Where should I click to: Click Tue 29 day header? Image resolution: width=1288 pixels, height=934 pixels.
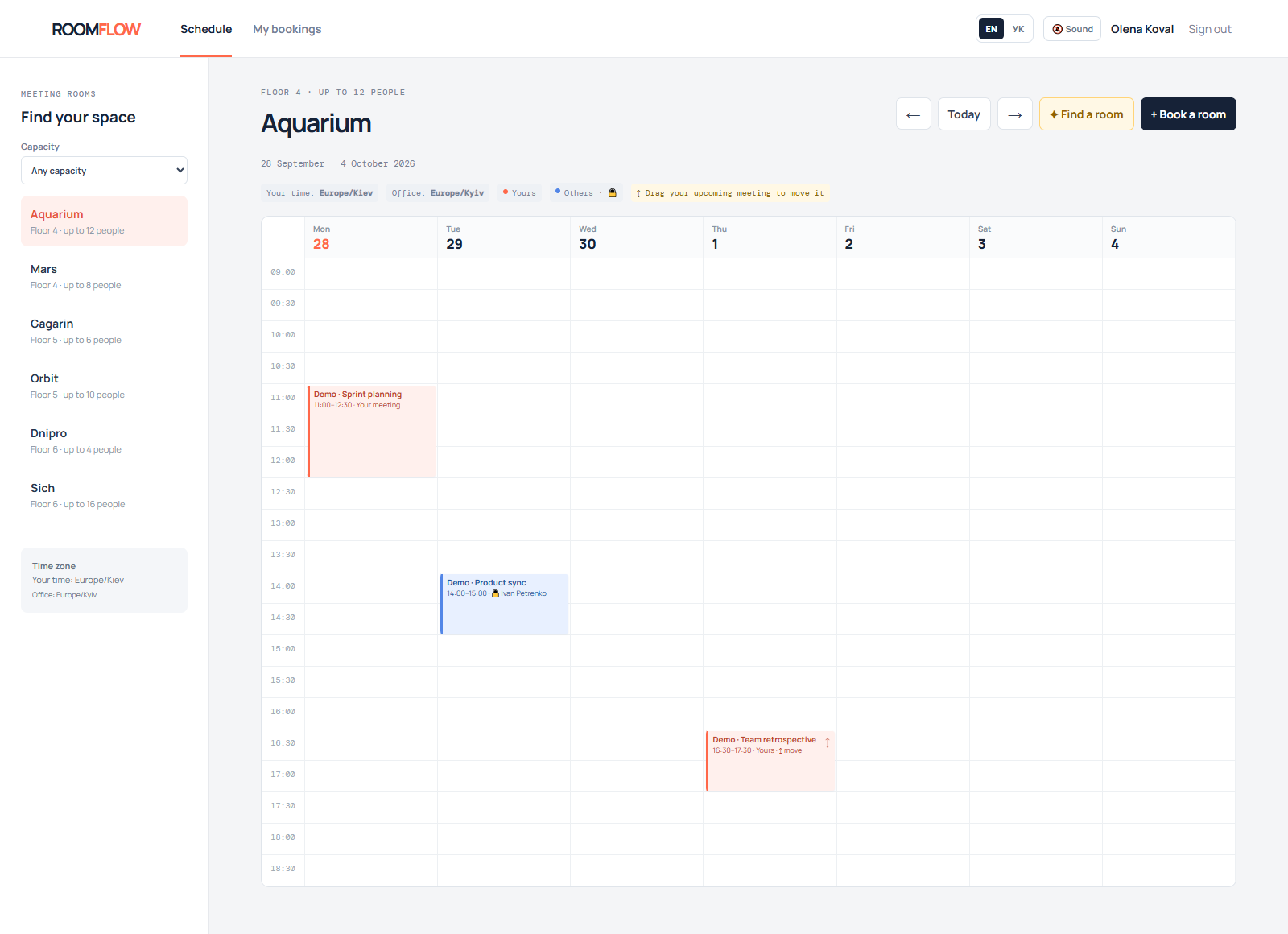[504, 238]
